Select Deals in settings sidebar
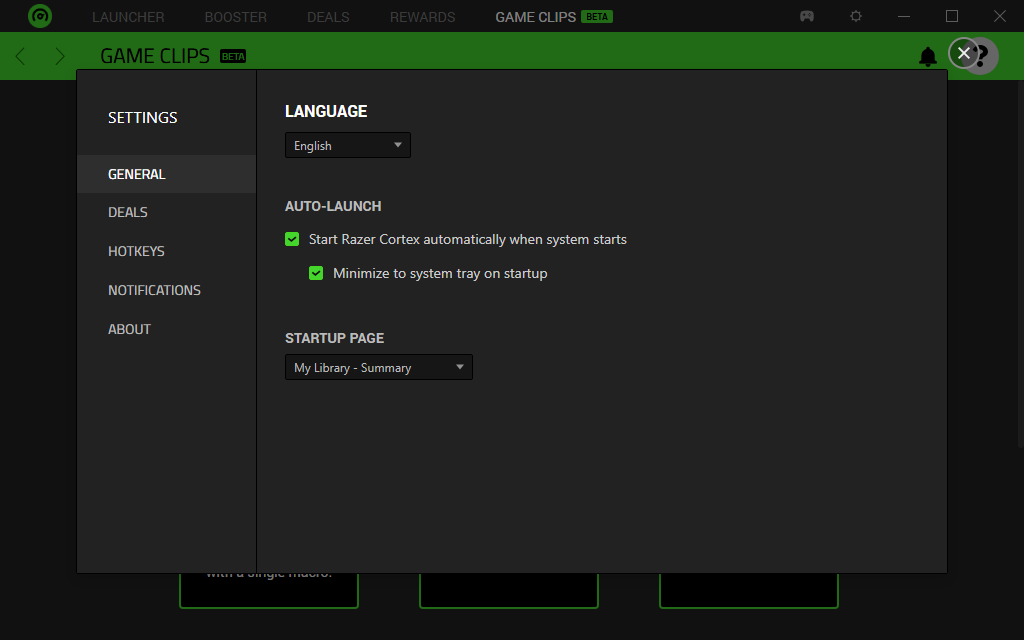1024x640 pixels. (128, 212)
